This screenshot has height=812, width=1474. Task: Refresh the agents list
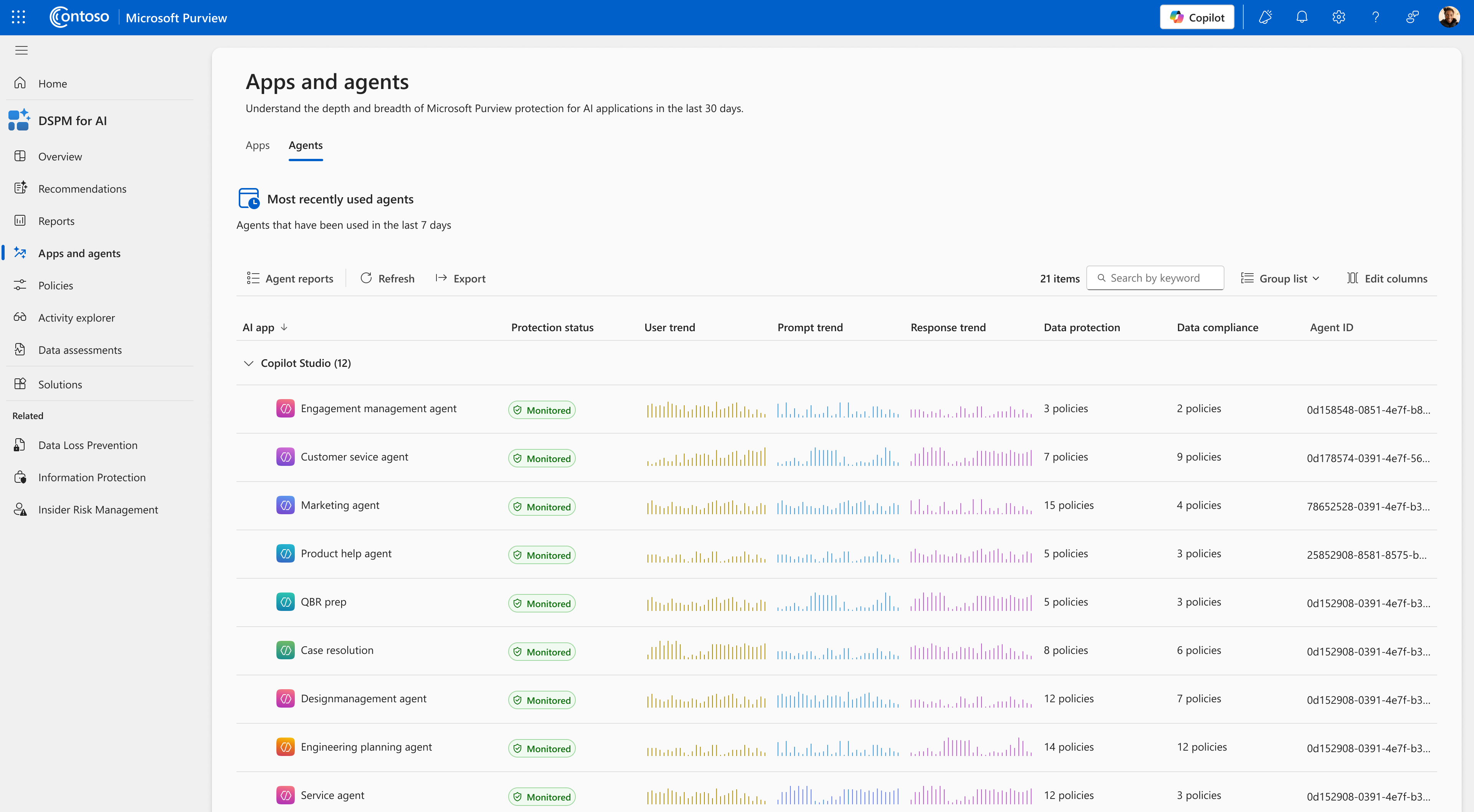(x=387, y=278)
